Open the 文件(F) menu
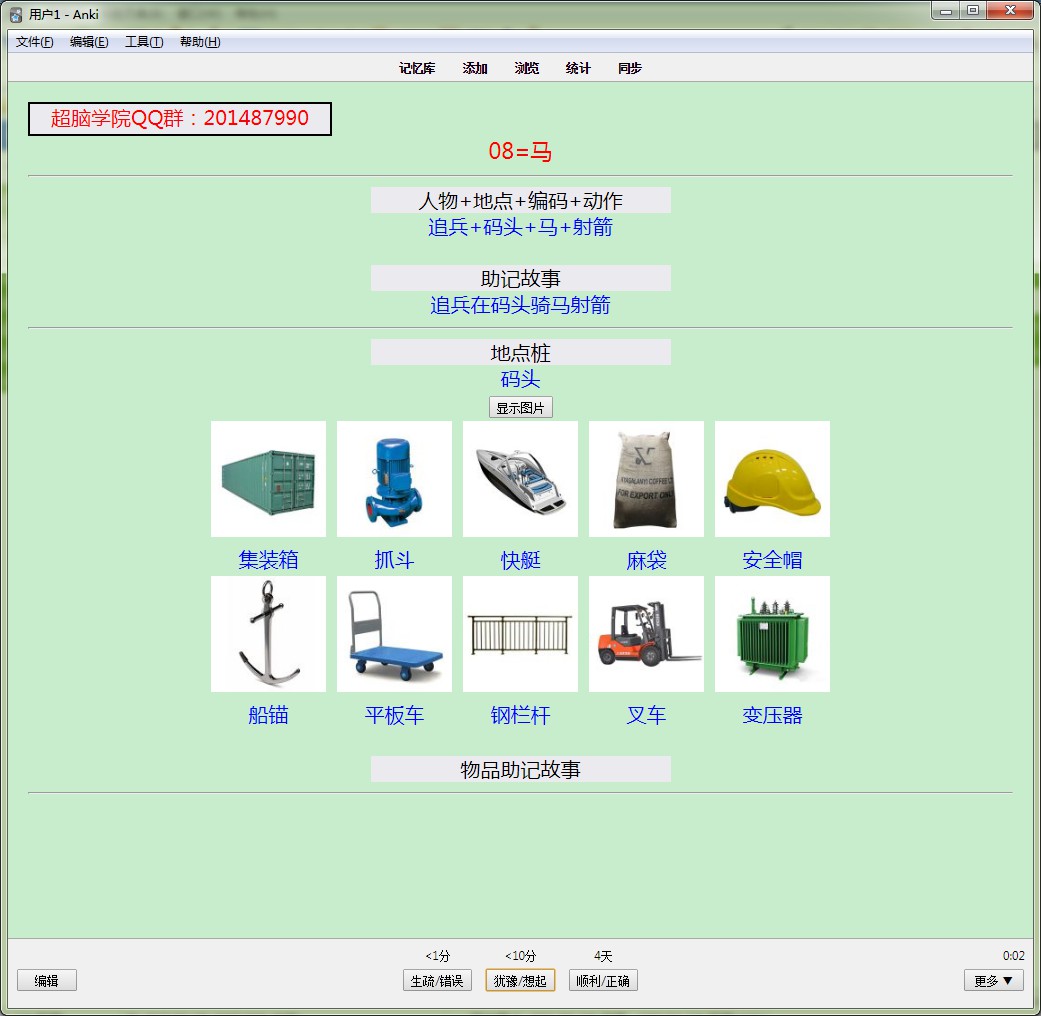Image resolution: width=1041 pixels, height=1016 pixels. coord(35,42)
